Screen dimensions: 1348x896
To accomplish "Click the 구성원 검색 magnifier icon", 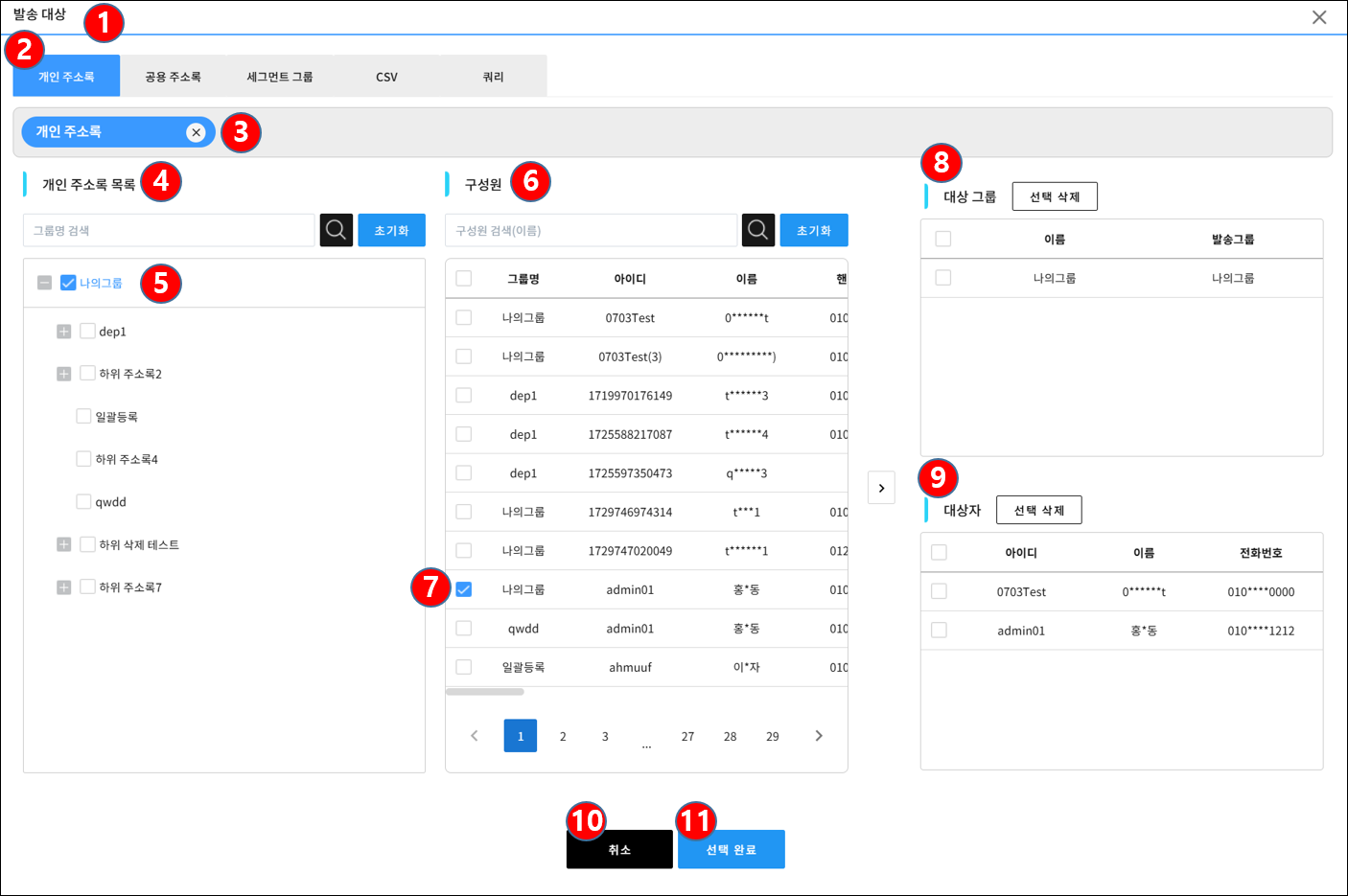I will [757, 230].
